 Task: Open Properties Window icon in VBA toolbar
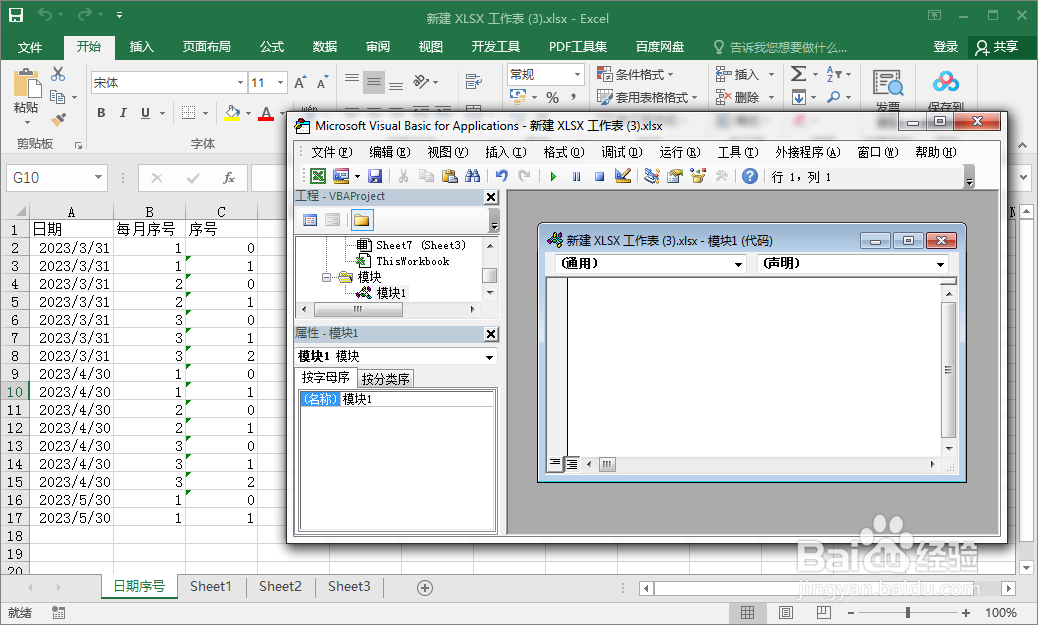(x=675, y=176)
